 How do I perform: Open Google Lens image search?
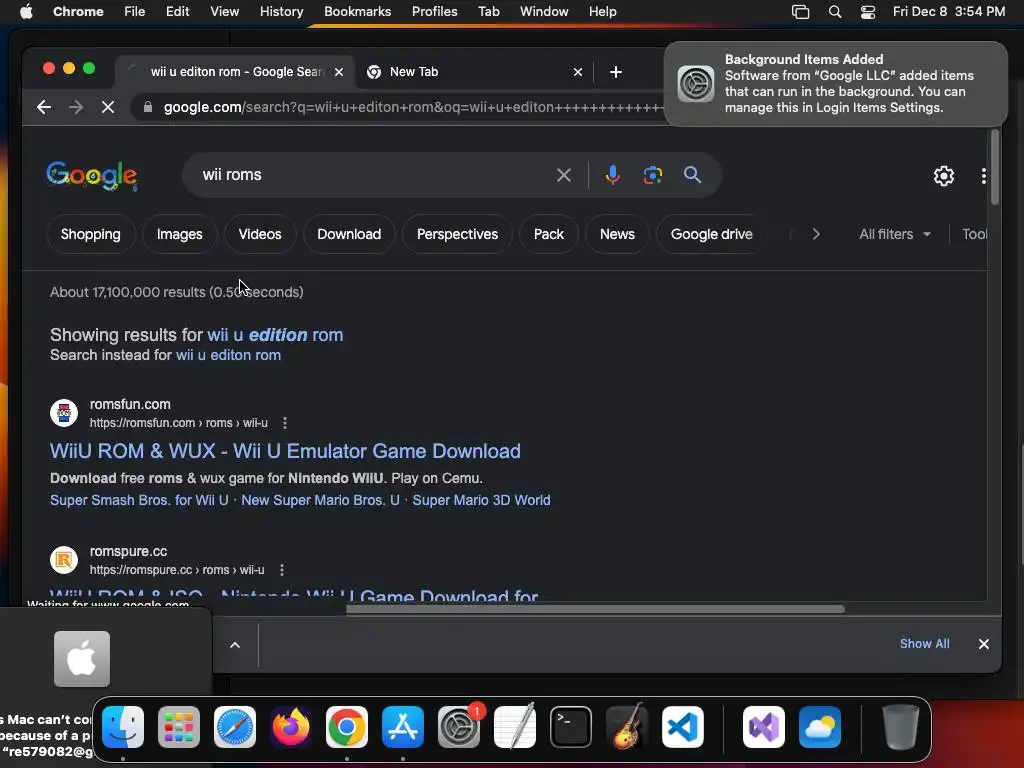click(652, 175)
